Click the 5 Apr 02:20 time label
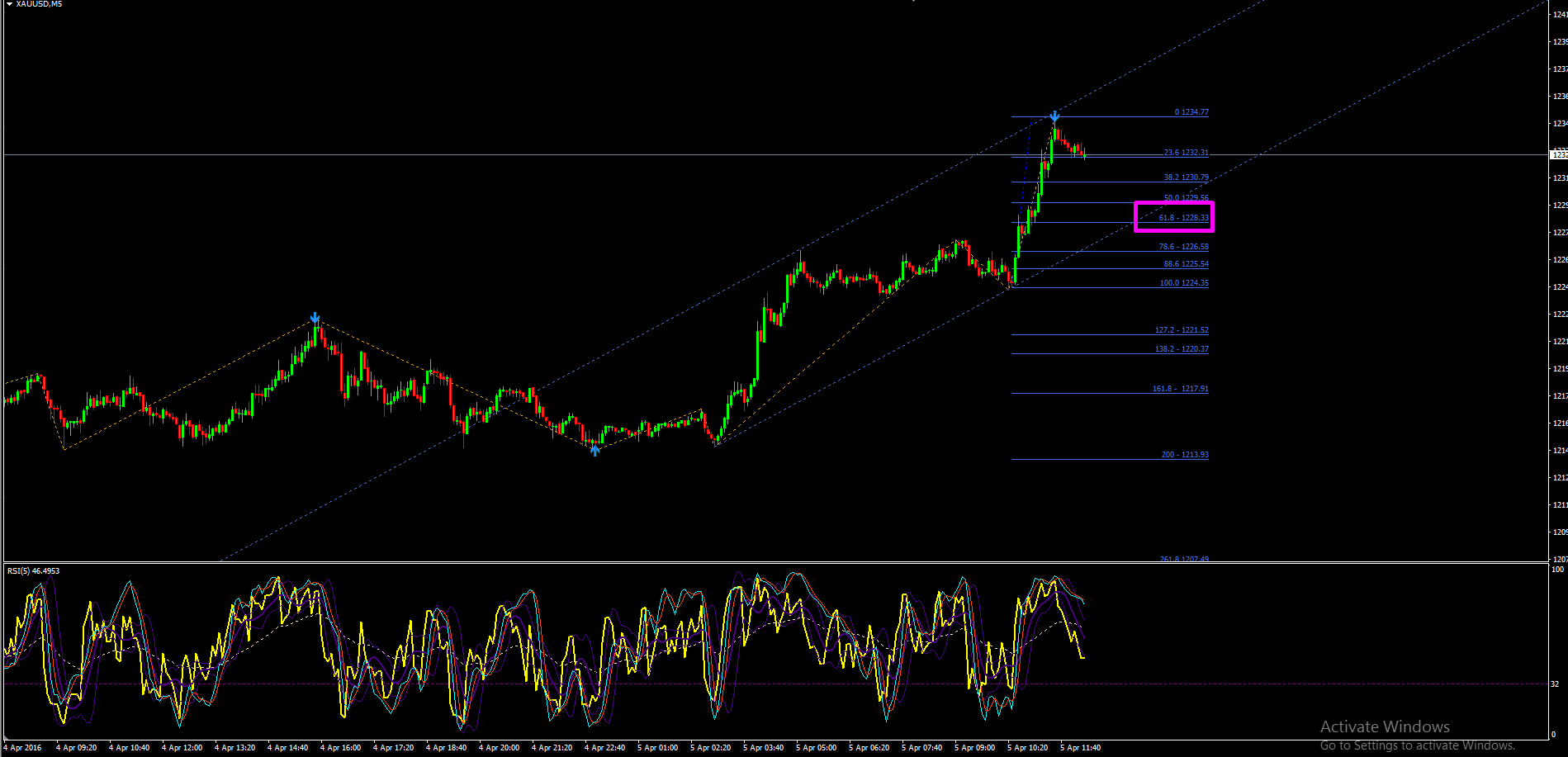Screen dimensions: 1568x757 click(x=711, y=748)
